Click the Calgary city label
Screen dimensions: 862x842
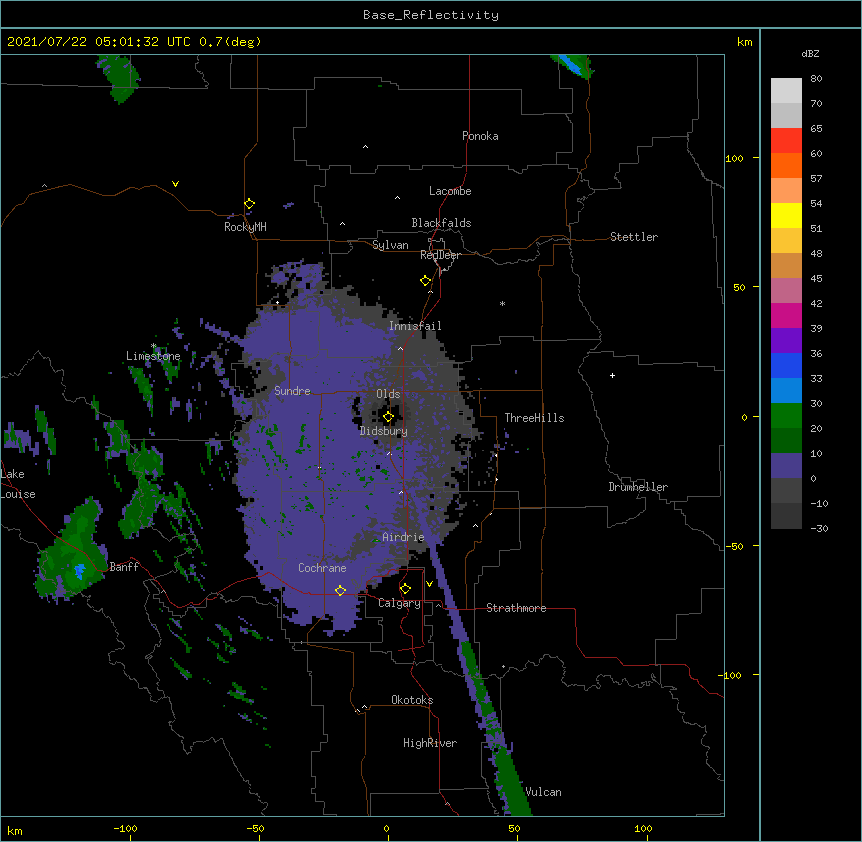(x=399, y=603)
